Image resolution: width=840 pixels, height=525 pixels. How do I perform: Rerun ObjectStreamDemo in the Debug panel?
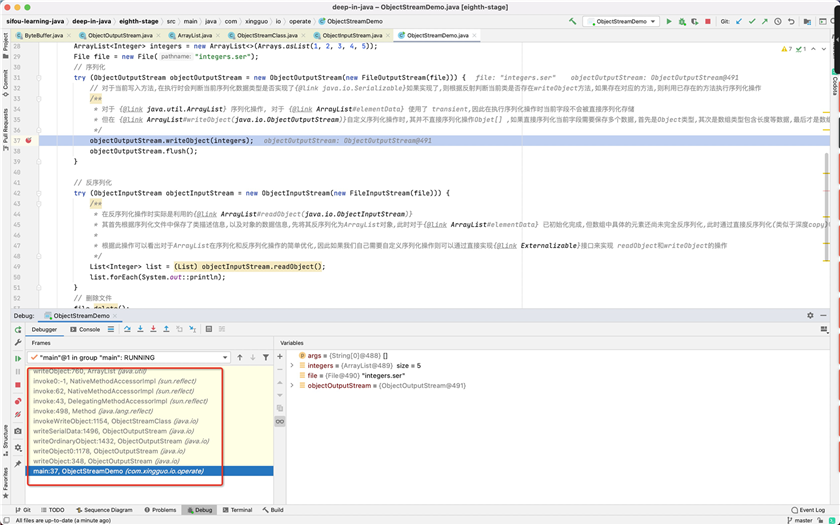18,329
